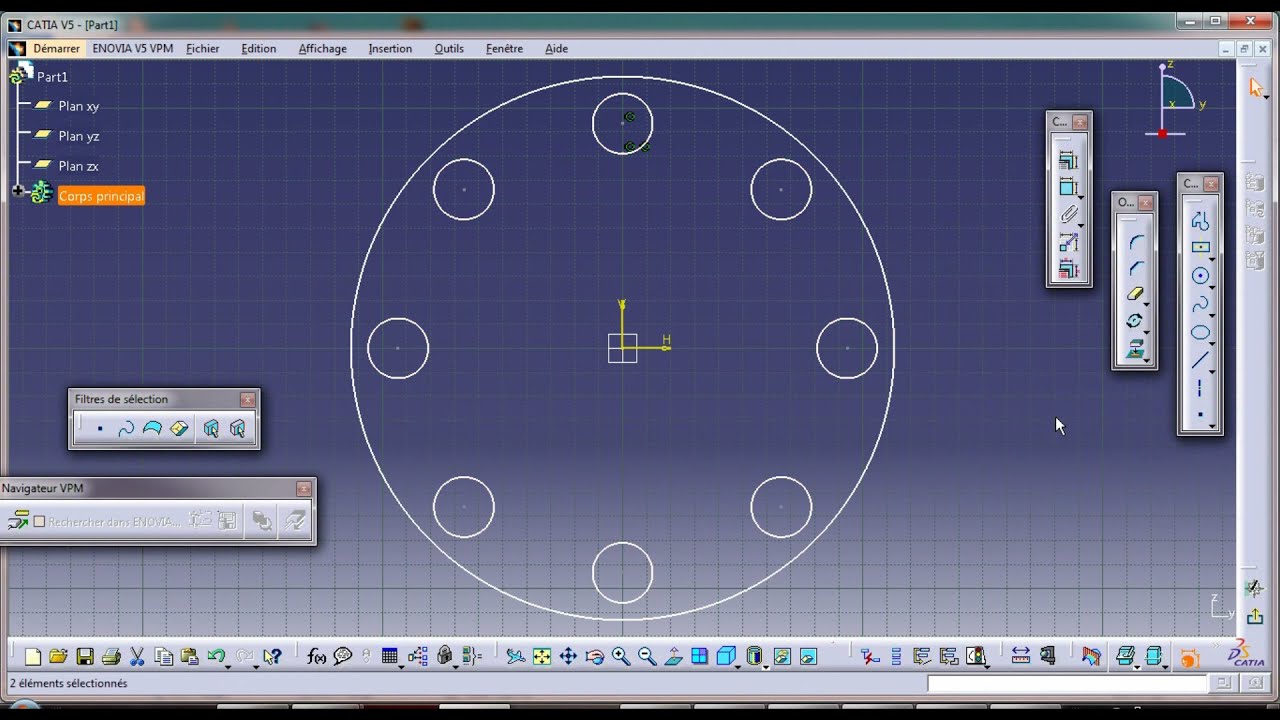
Task: Open the Outils menu
Action: pos(449,48)
